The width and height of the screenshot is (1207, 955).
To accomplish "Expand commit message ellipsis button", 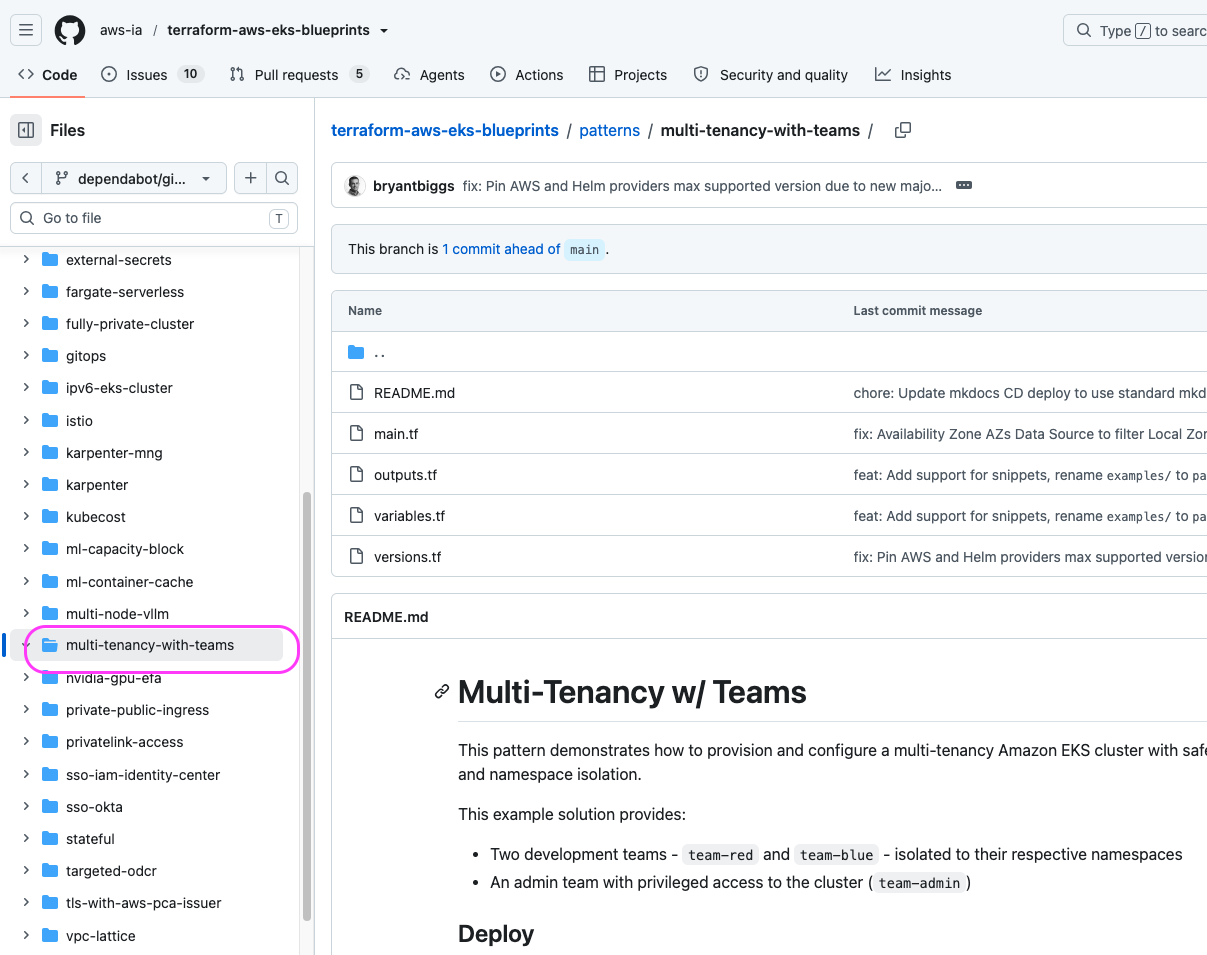I will click(964, 185).
